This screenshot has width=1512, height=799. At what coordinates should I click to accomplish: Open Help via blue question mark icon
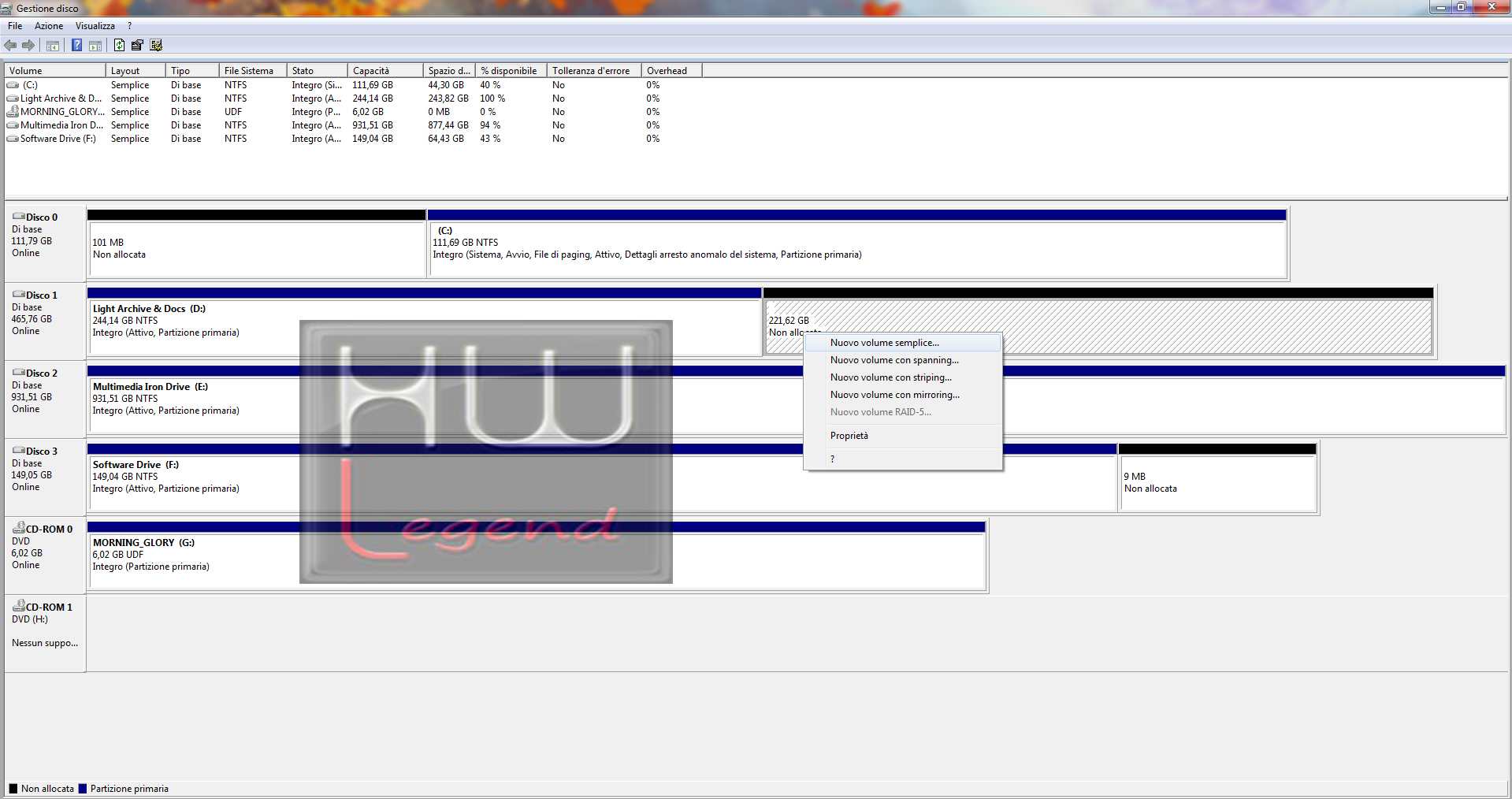(x=76, y=46)
